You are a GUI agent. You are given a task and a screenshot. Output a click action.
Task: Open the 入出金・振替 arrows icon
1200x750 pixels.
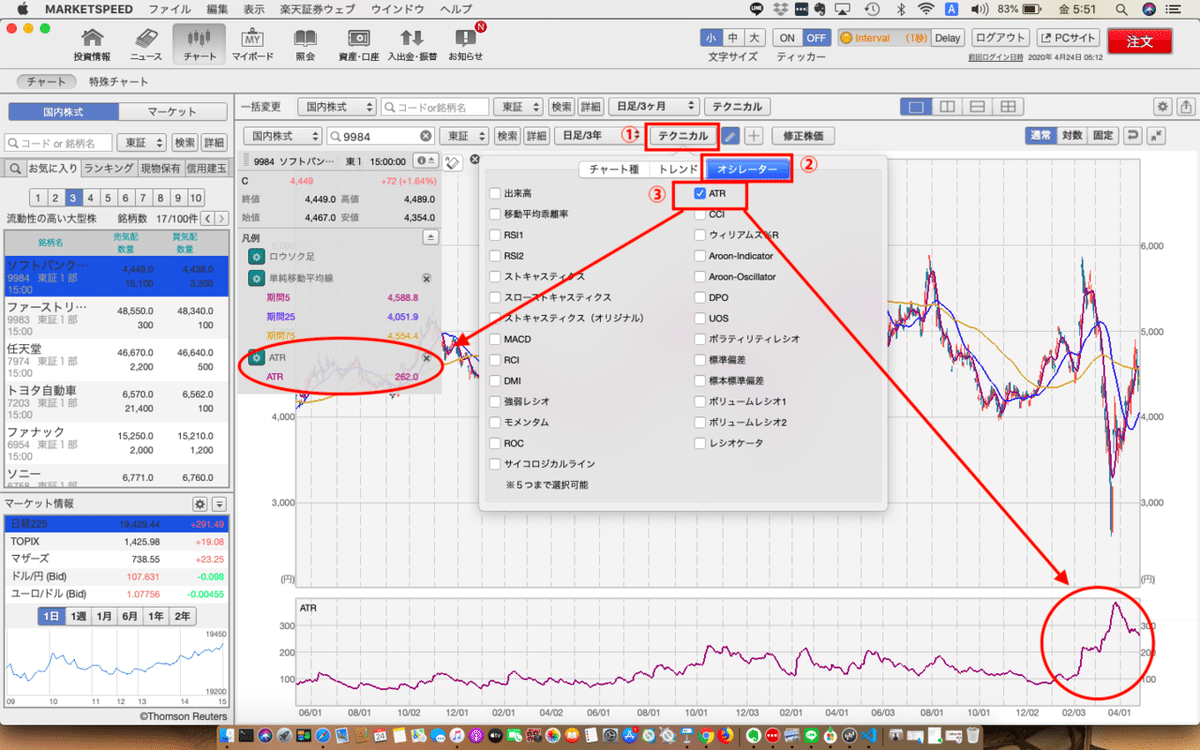pyautogui.click(x=411, y=44)
